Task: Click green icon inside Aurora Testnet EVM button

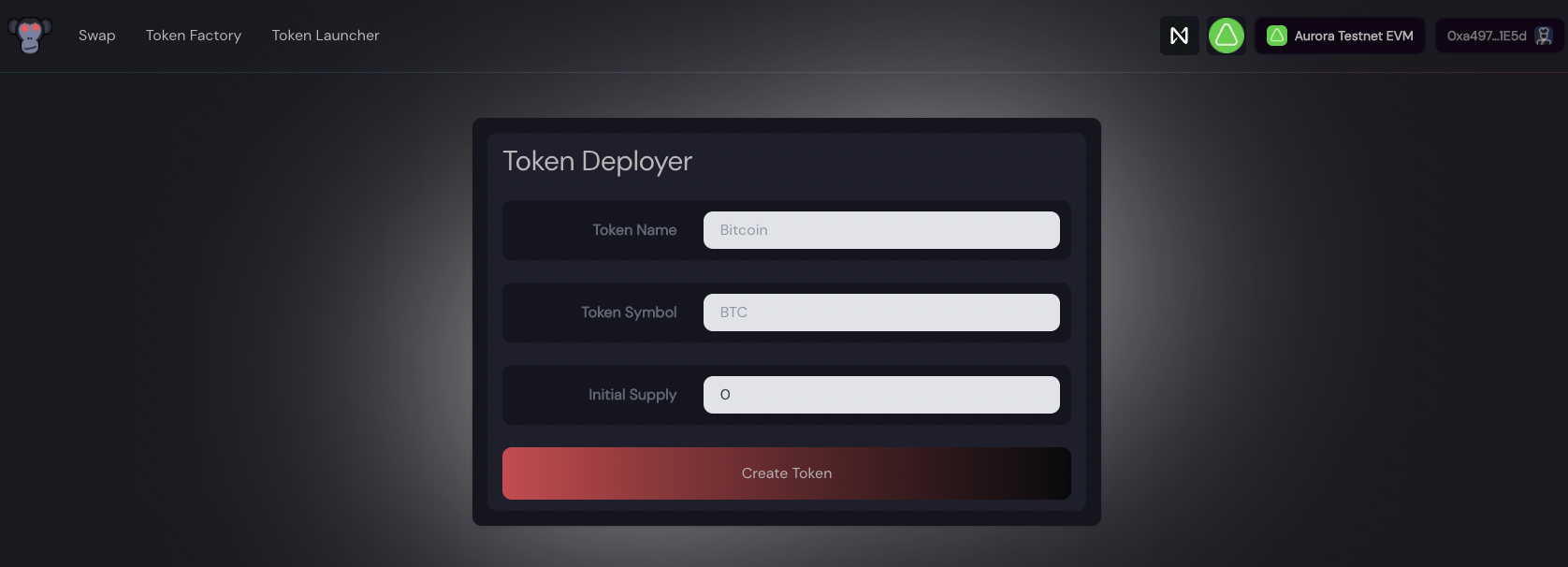Action: tap(1276, 36)
